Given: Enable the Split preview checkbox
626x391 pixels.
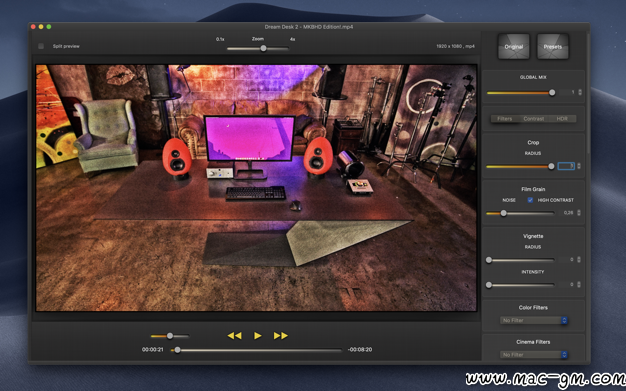Looking at the screenshot, I should point(41,46).
